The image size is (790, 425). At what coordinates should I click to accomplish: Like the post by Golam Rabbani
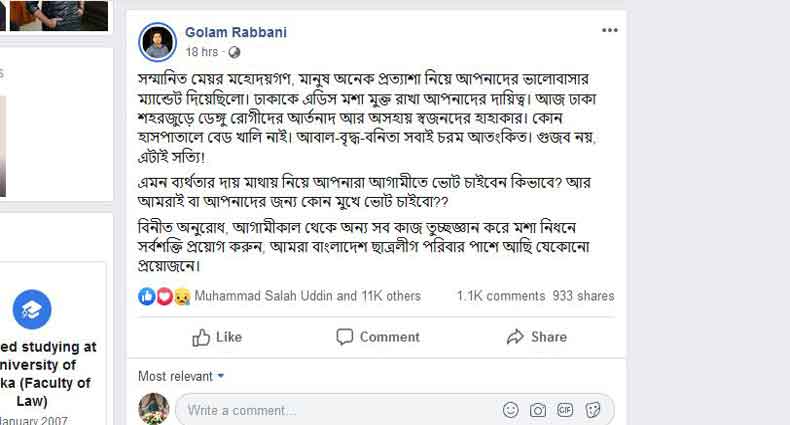click(217, 337)
